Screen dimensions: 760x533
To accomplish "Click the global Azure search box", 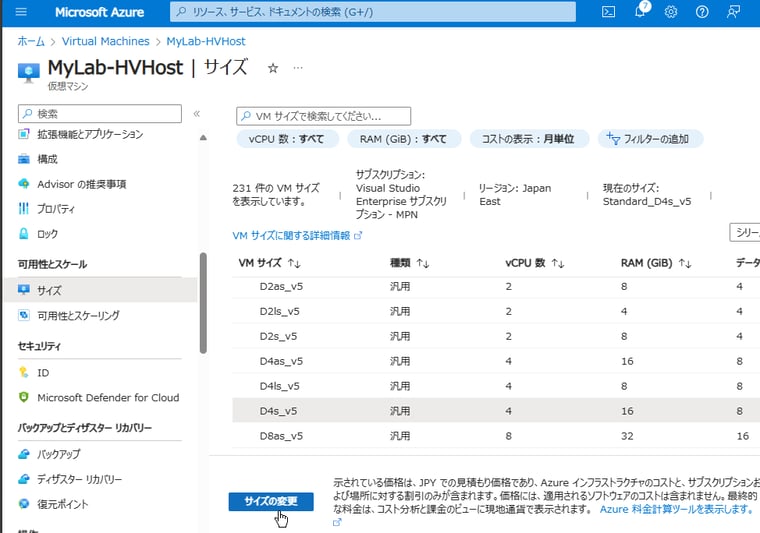I will tap(373, 12).
